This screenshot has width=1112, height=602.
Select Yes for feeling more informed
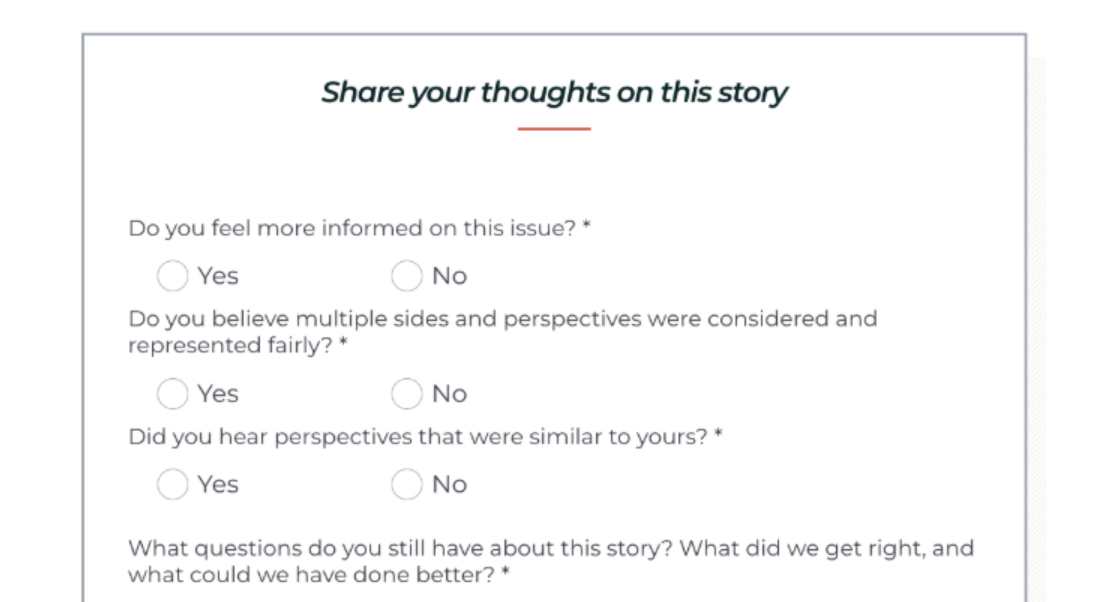coord(172,276)
